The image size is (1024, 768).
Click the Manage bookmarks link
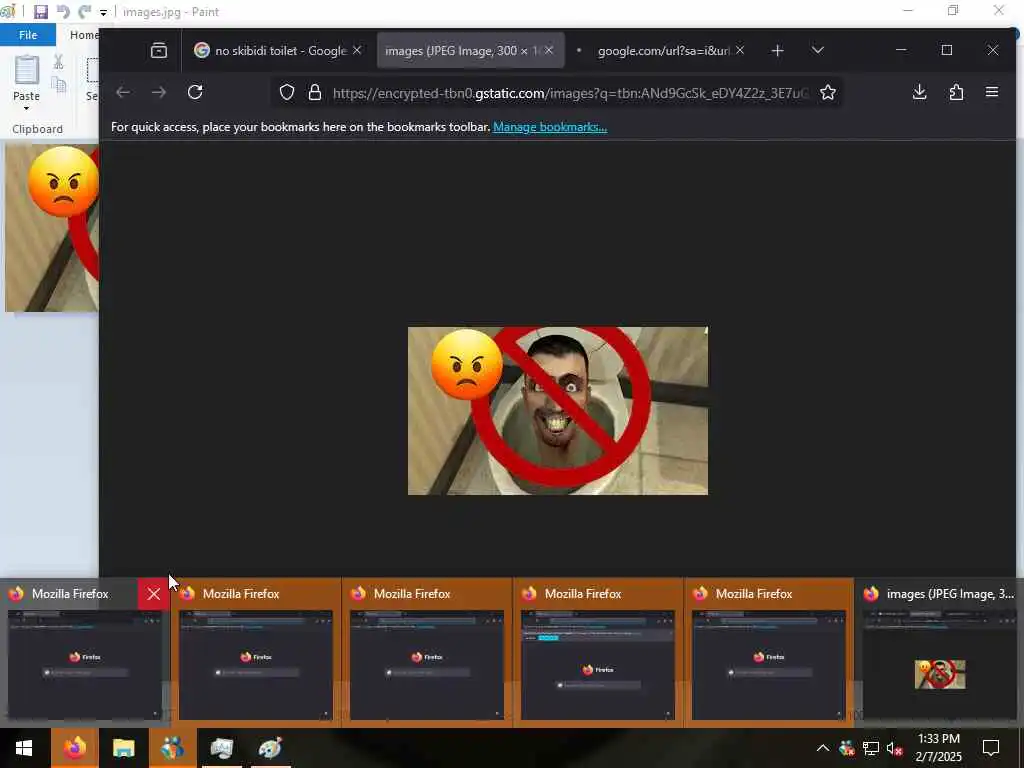(550, 127)
